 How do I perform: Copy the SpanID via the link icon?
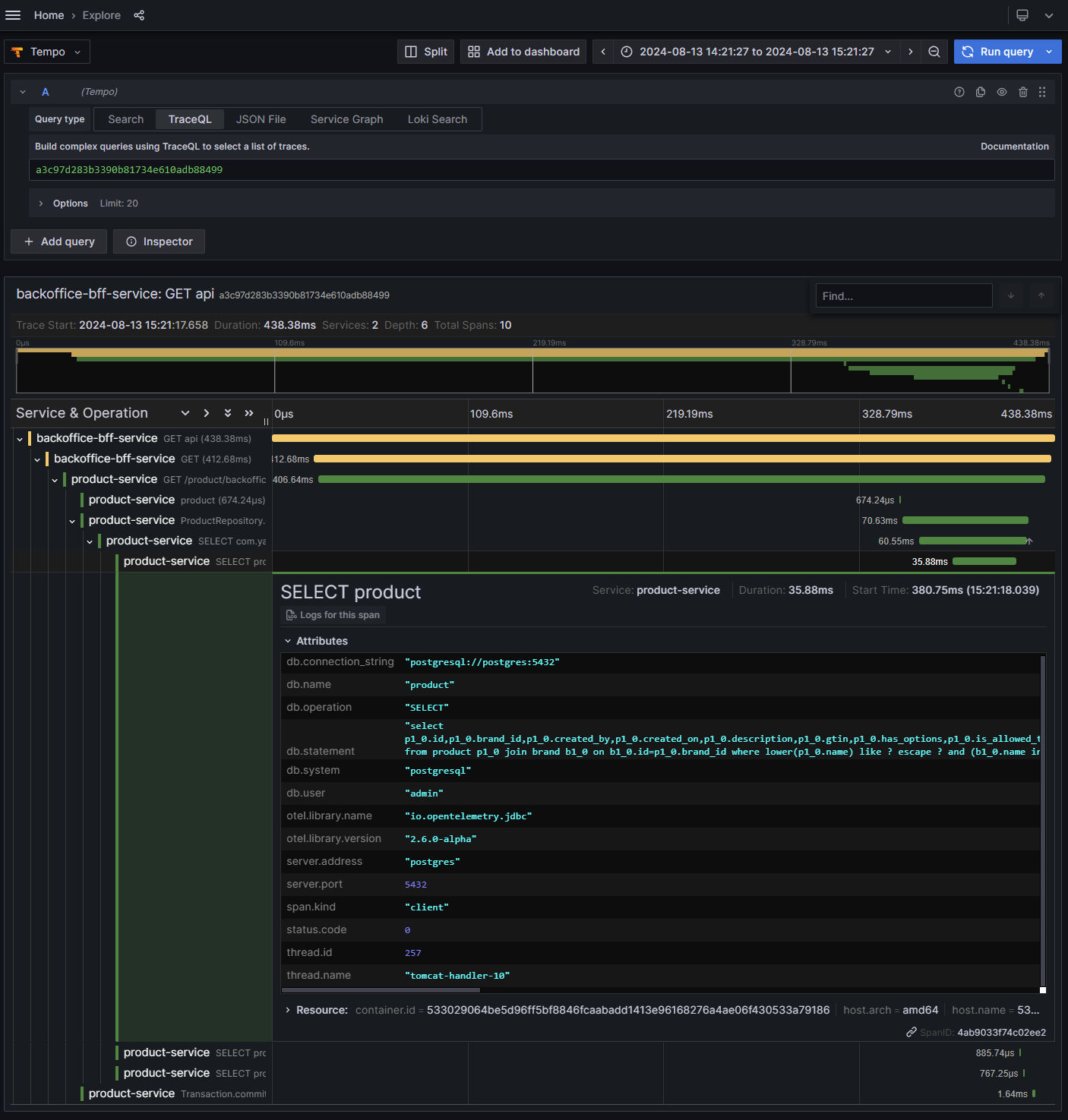coord(911,1032)
